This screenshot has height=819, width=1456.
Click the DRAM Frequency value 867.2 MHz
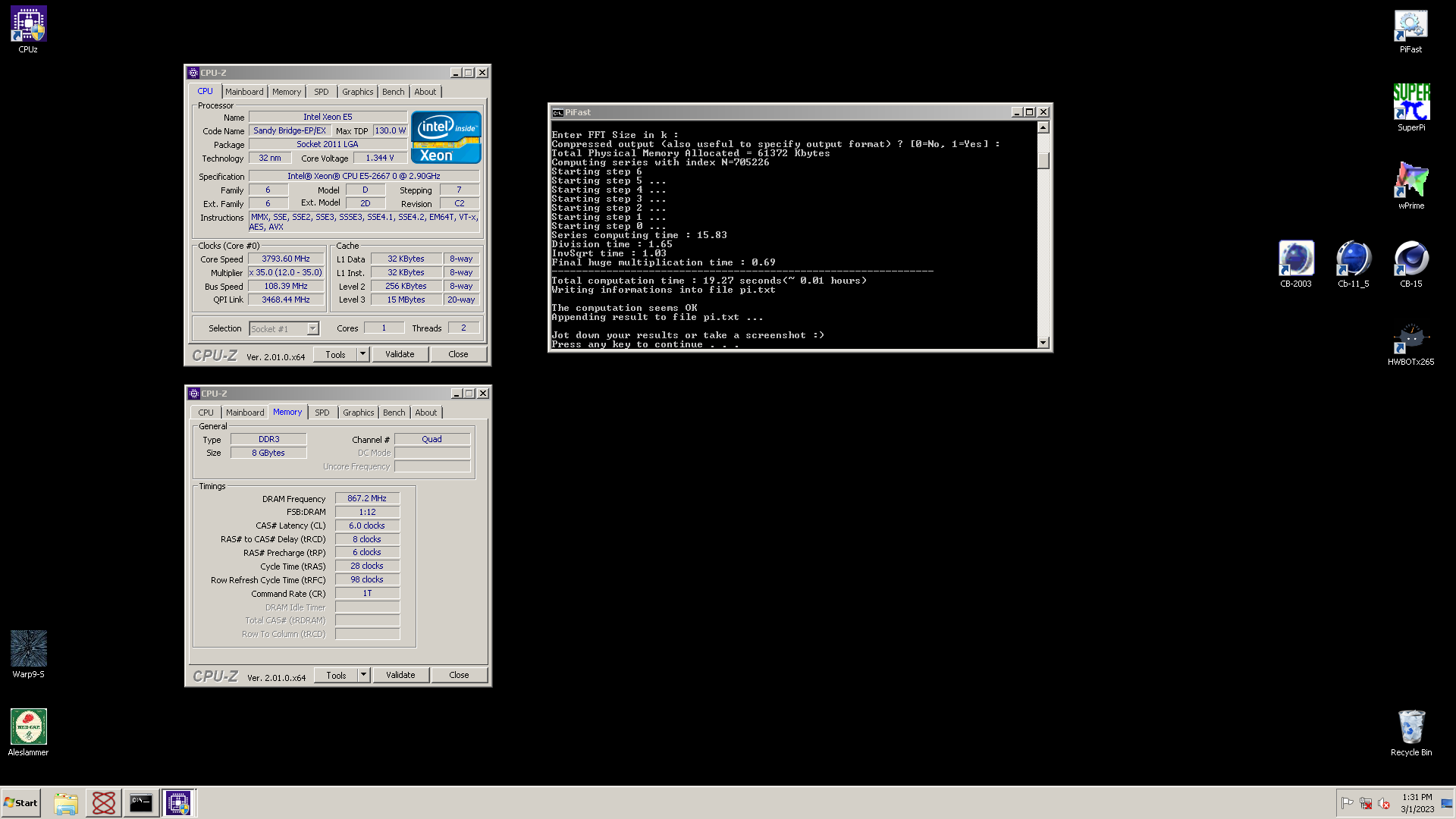(367, 498)
